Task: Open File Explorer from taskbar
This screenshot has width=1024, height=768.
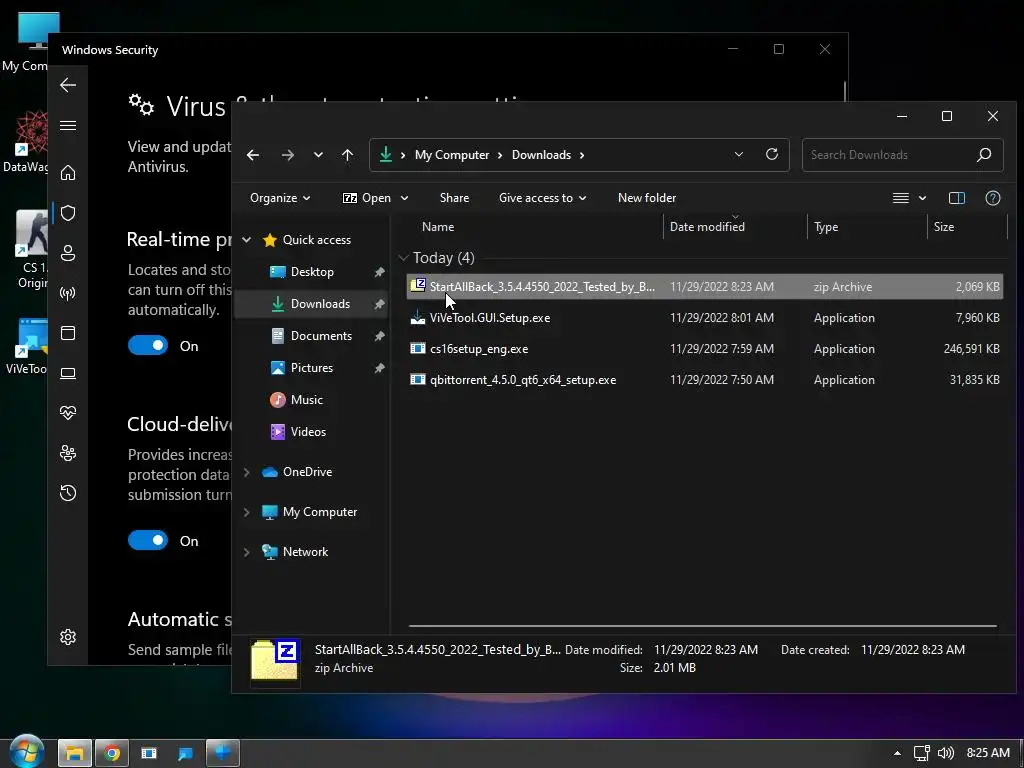Action: point(74,753)
